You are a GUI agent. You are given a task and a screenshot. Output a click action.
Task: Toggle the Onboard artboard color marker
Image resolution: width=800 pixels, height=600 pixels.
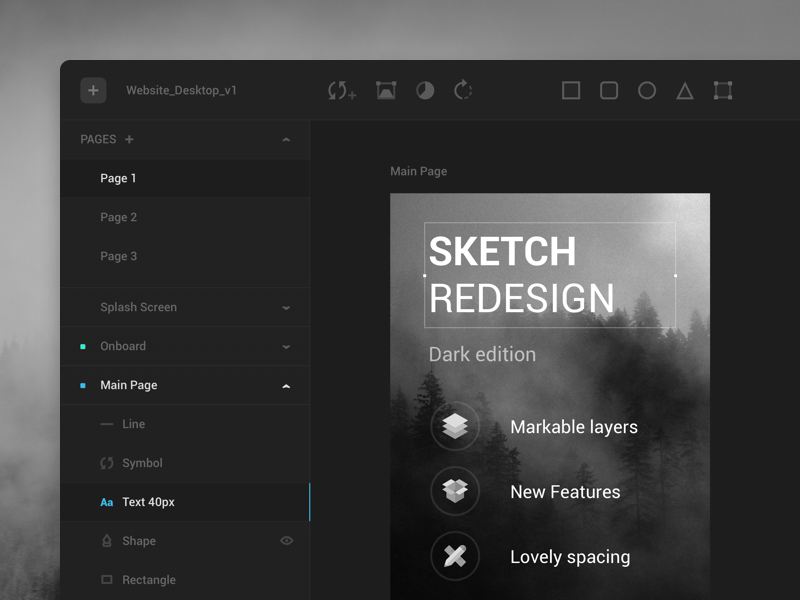pyautogui.click(x=83, y=347)
